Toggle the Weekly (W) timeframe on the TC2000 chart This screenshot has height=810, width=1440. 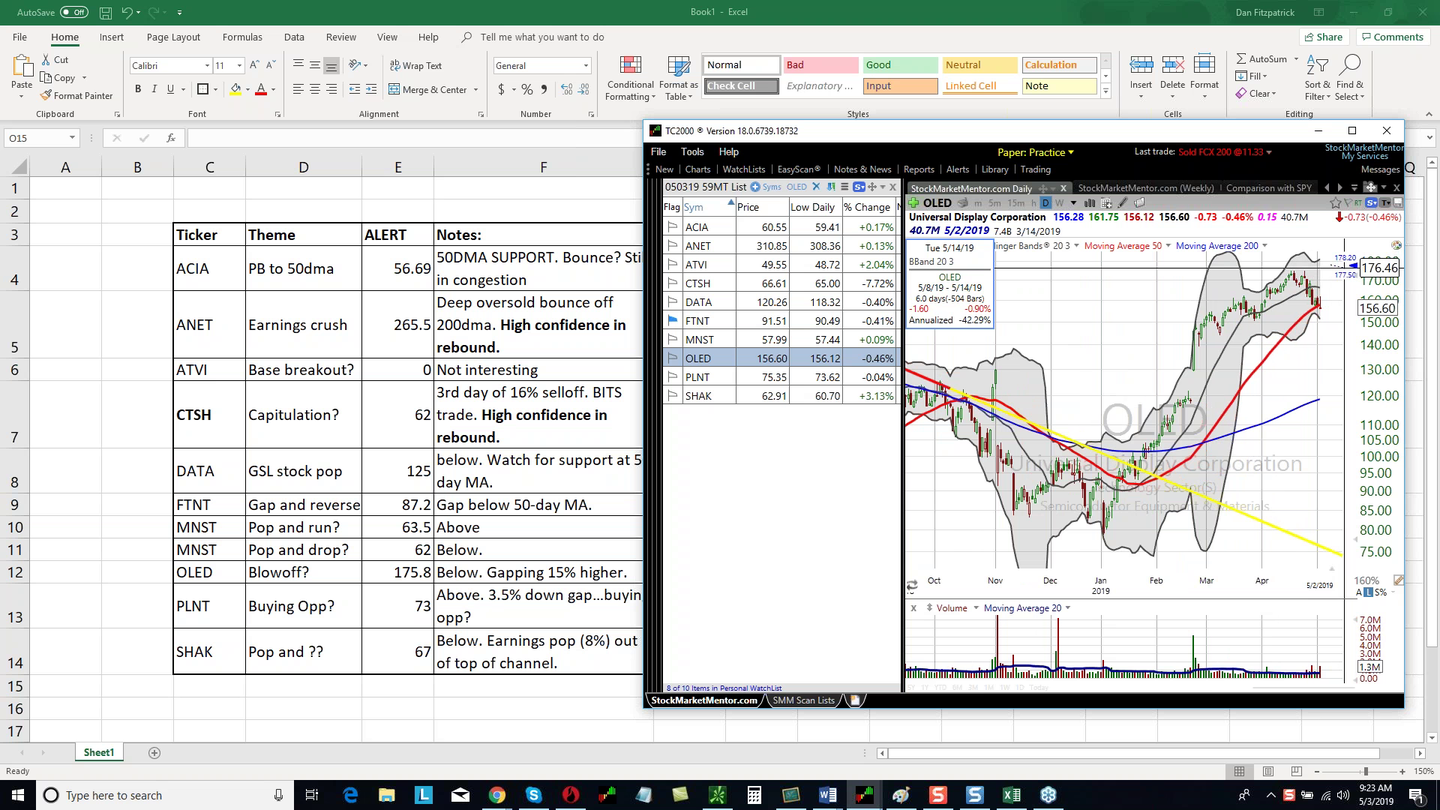[1059, 203]
